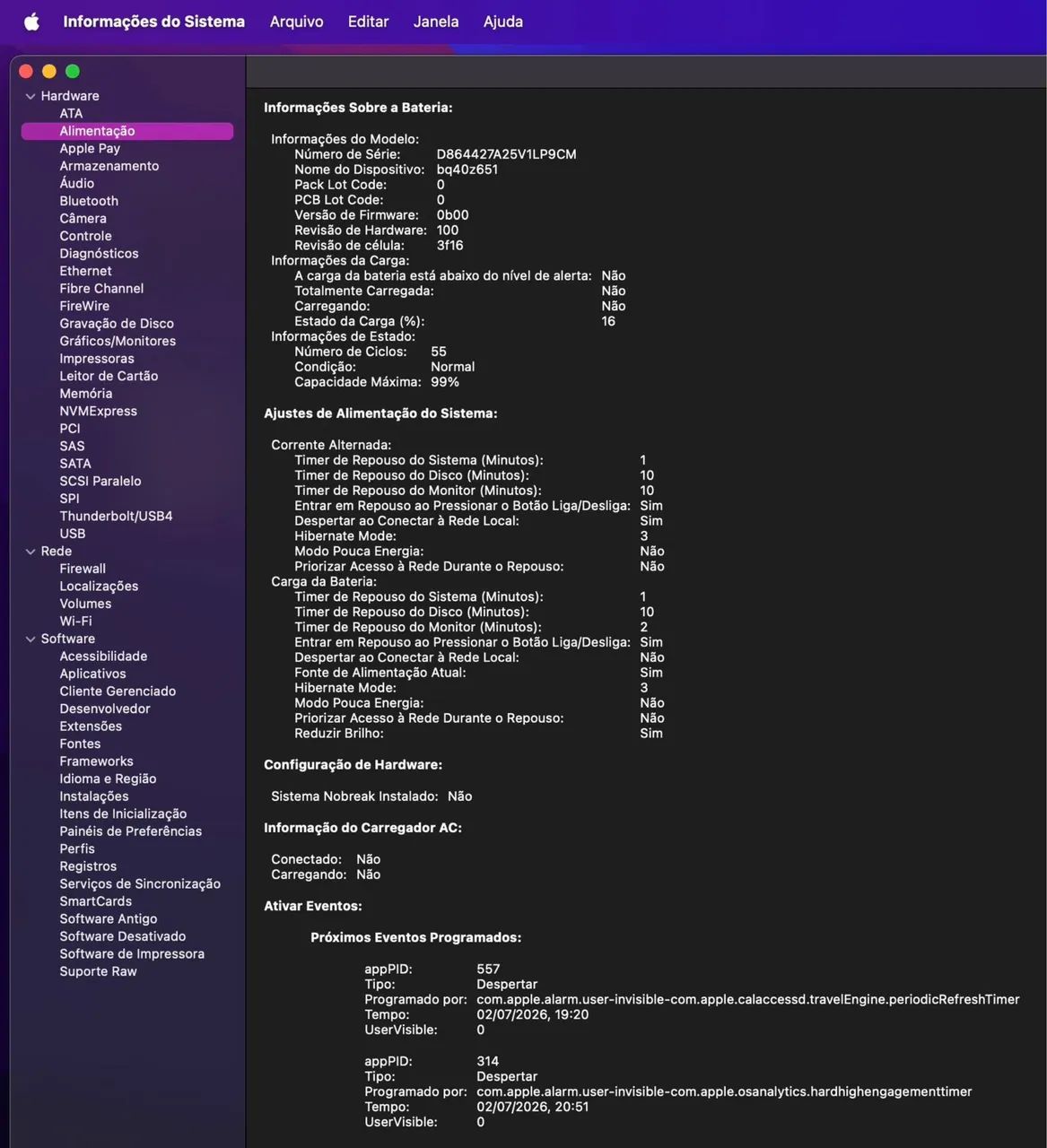Image resolution: width=1047 pixels, height=1148 pixels.
Task: Select SATA in the sidebar
Action: coord(75,464)
